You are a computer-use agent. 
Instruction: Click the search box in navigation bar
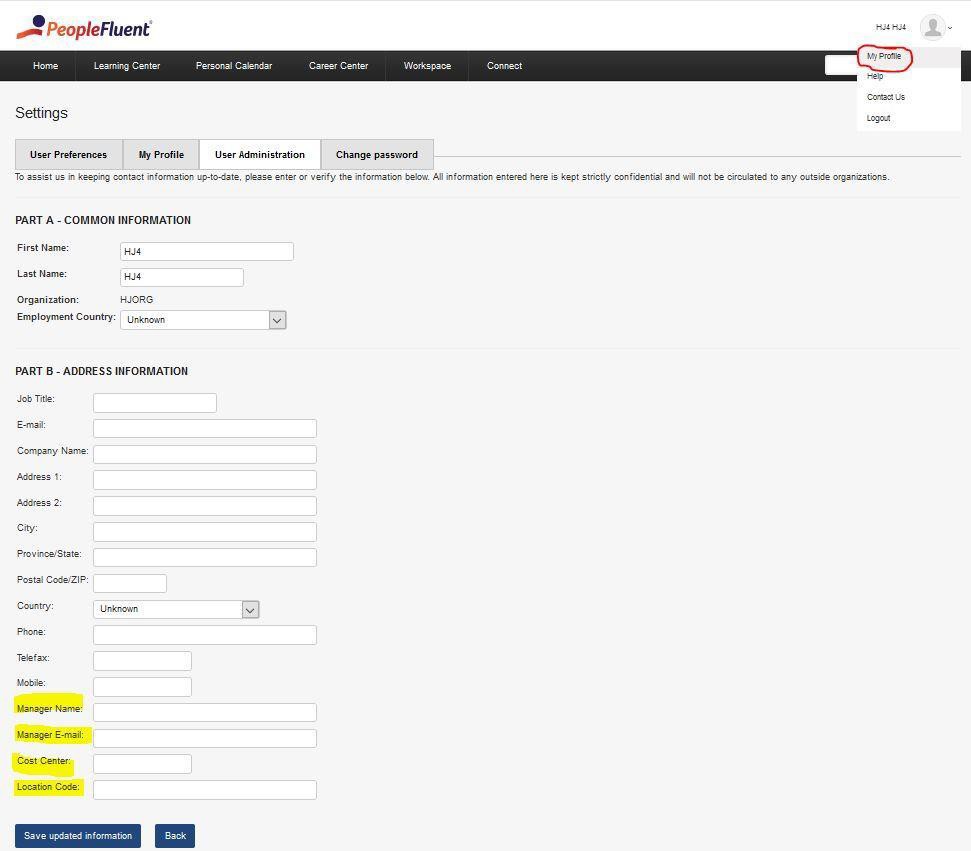coord(842,65)
